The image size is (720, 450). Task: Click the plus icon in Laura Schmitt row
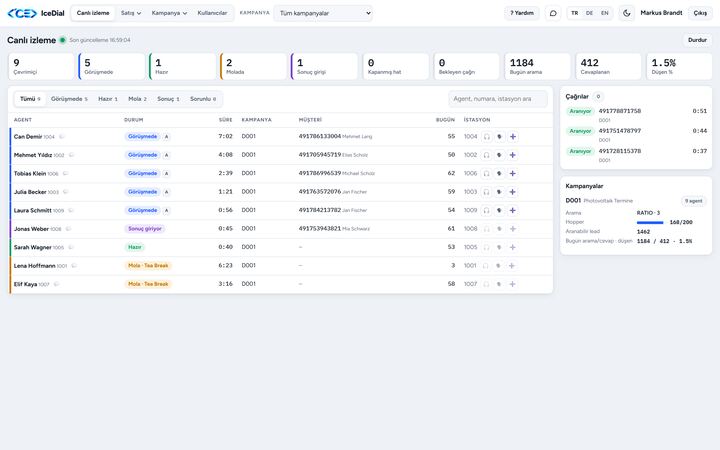[x=513, y=210]
